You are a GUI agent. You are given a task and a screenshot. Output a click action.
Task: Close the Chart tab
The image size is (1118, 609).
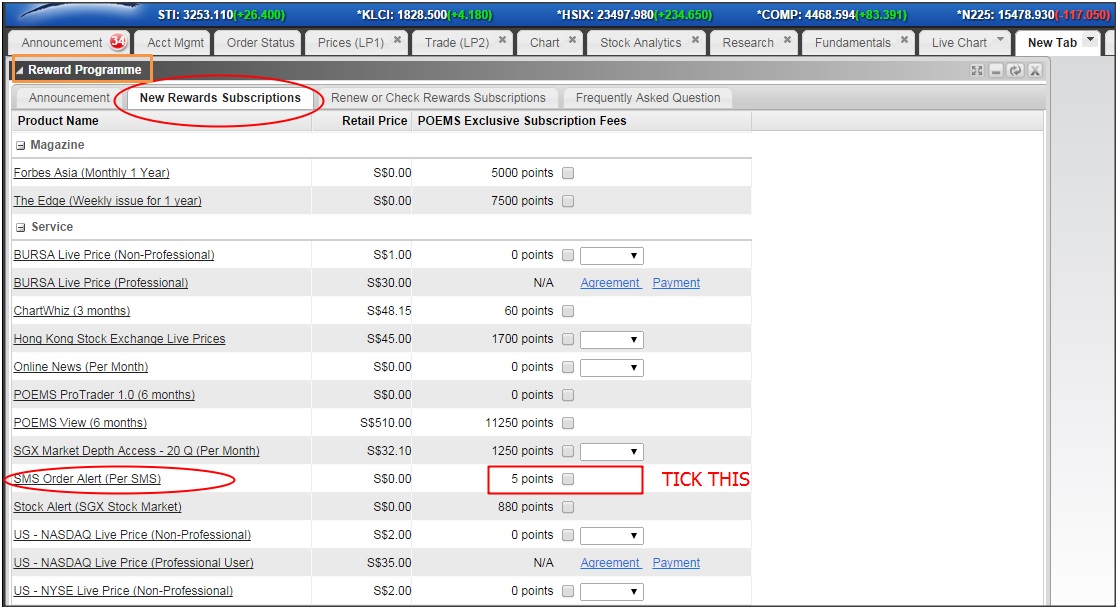click(572, 40)
